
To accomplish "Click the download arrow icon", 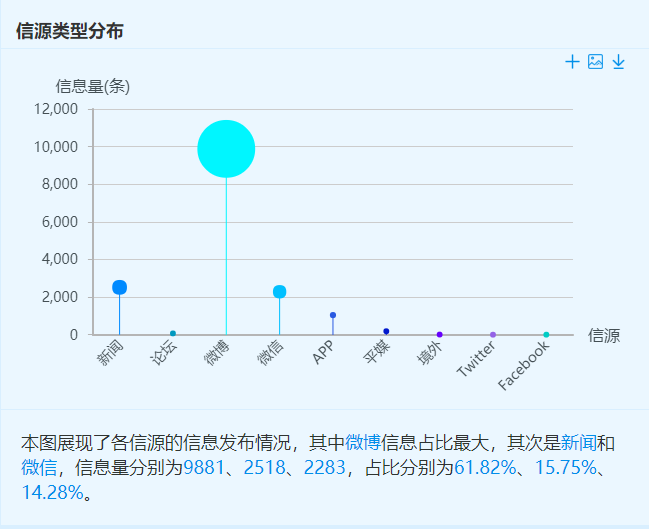I will 618,62.
